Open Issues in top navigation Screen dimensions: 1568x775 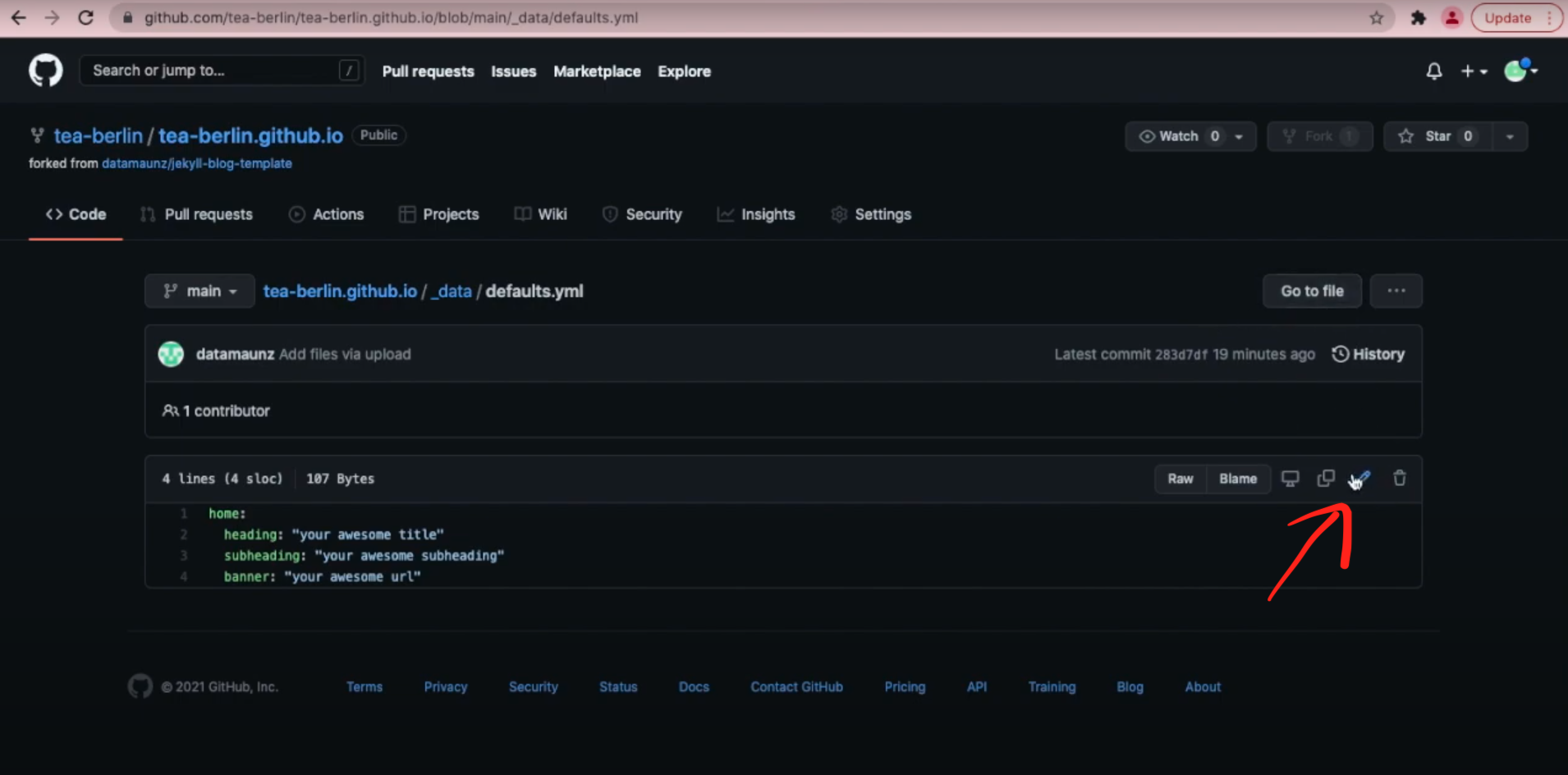click(513, 71)
